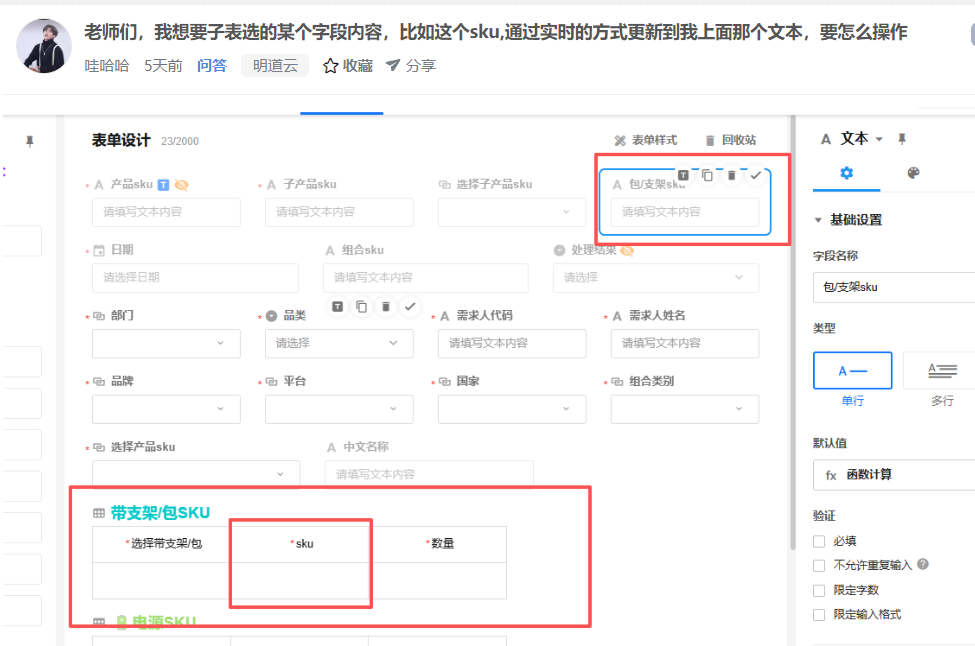Open the 部门 dropdown field

pos(166,343)
